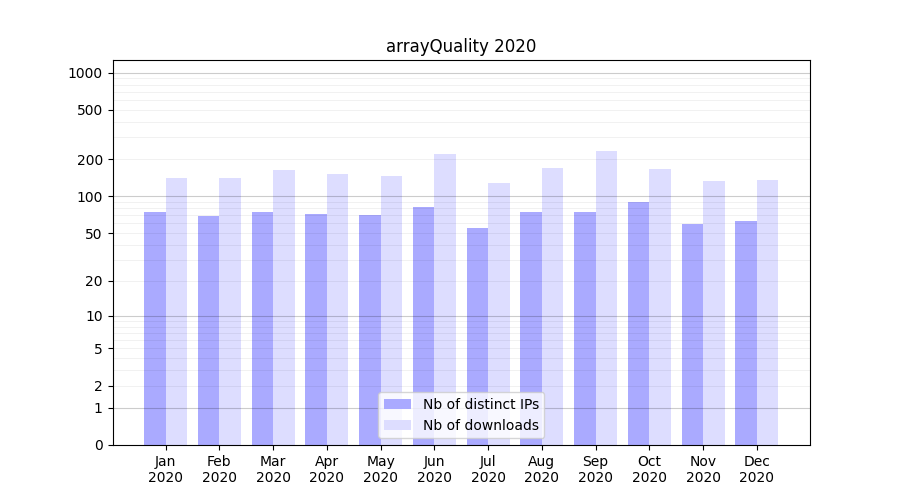Click the Oct 2020 distinct IPs bar
The width and height of the screenshot is (900, 500).
pyautogui.click(x=639, y=323)
